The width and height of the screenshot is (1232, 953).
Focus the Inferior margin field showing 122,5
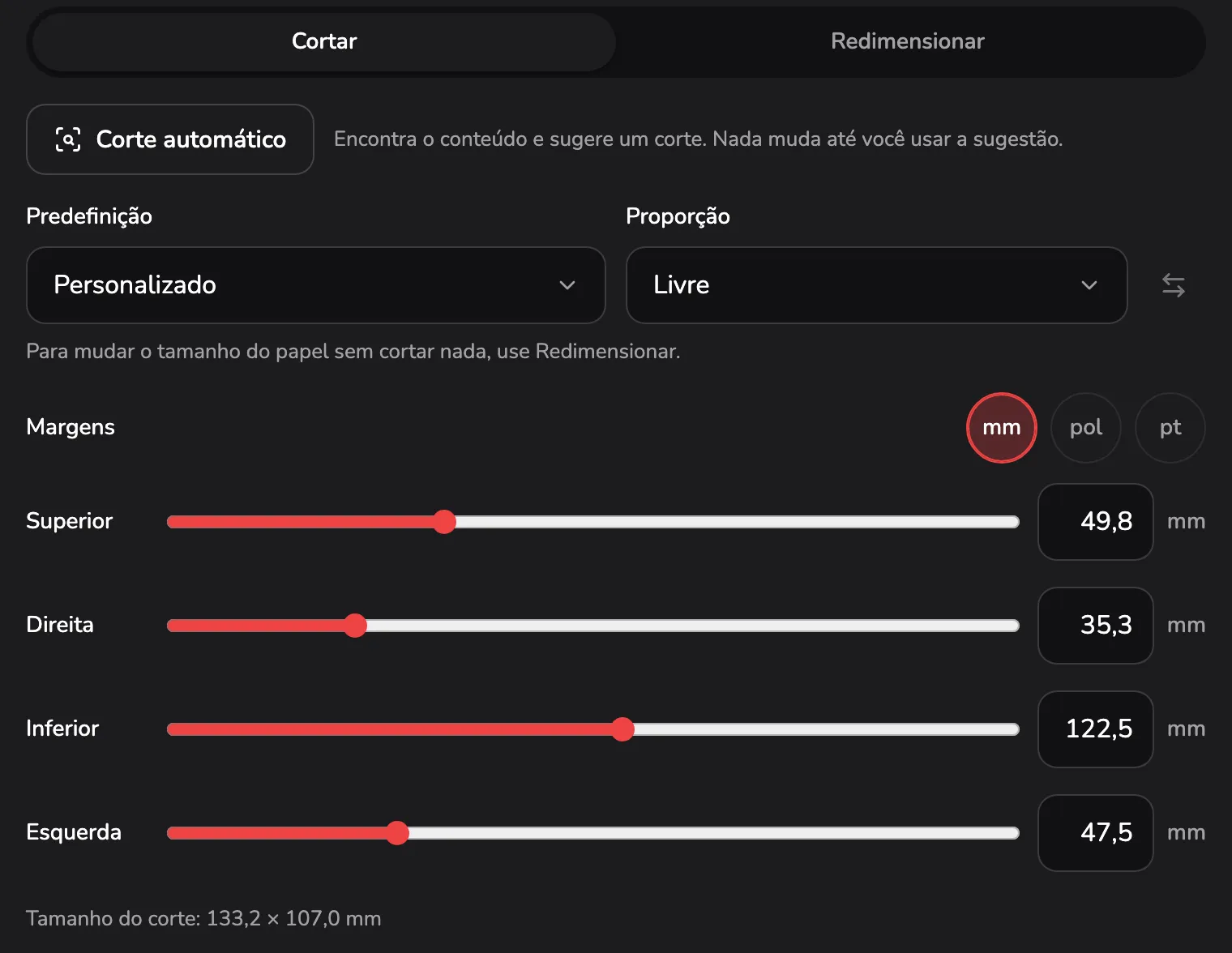click(1096, 729)
